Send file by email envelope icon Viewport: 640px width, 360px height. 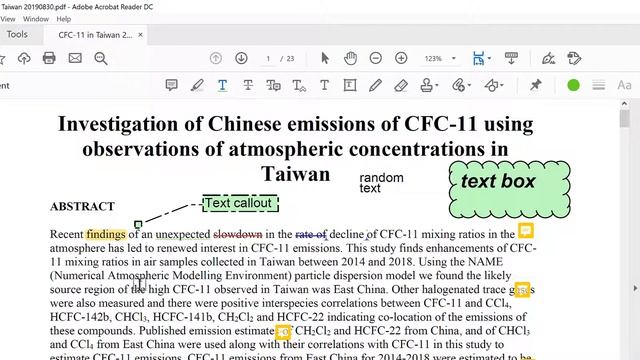coord(75,58)
